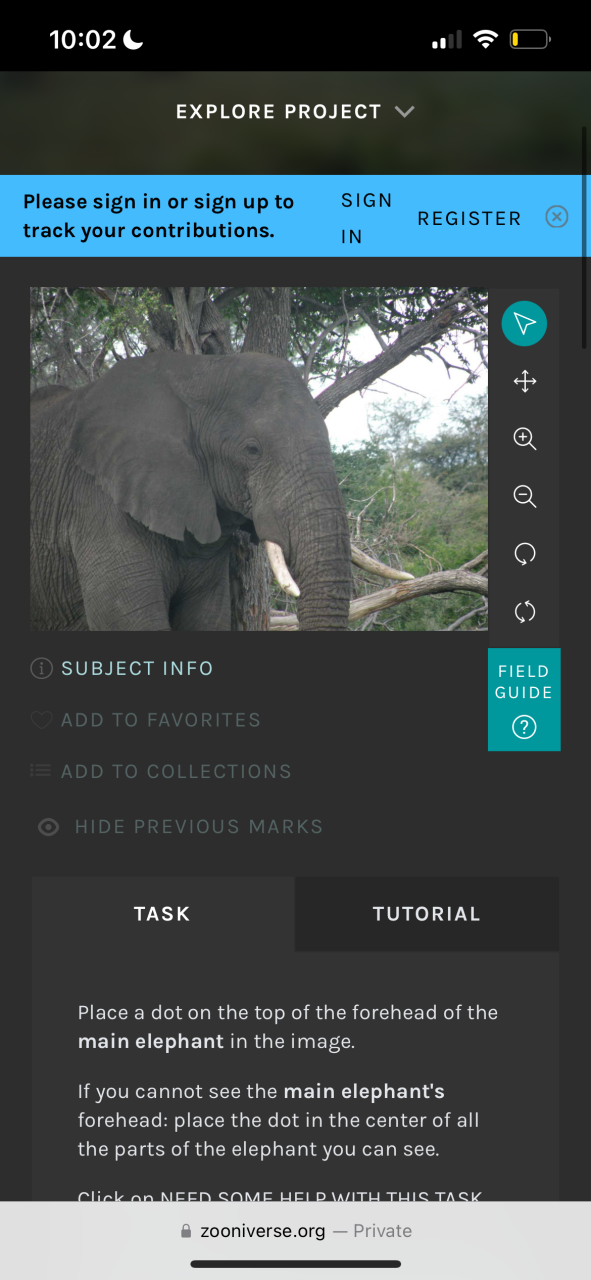Click the Register link
Viewport: 591px width, 1280px height.
469,218
